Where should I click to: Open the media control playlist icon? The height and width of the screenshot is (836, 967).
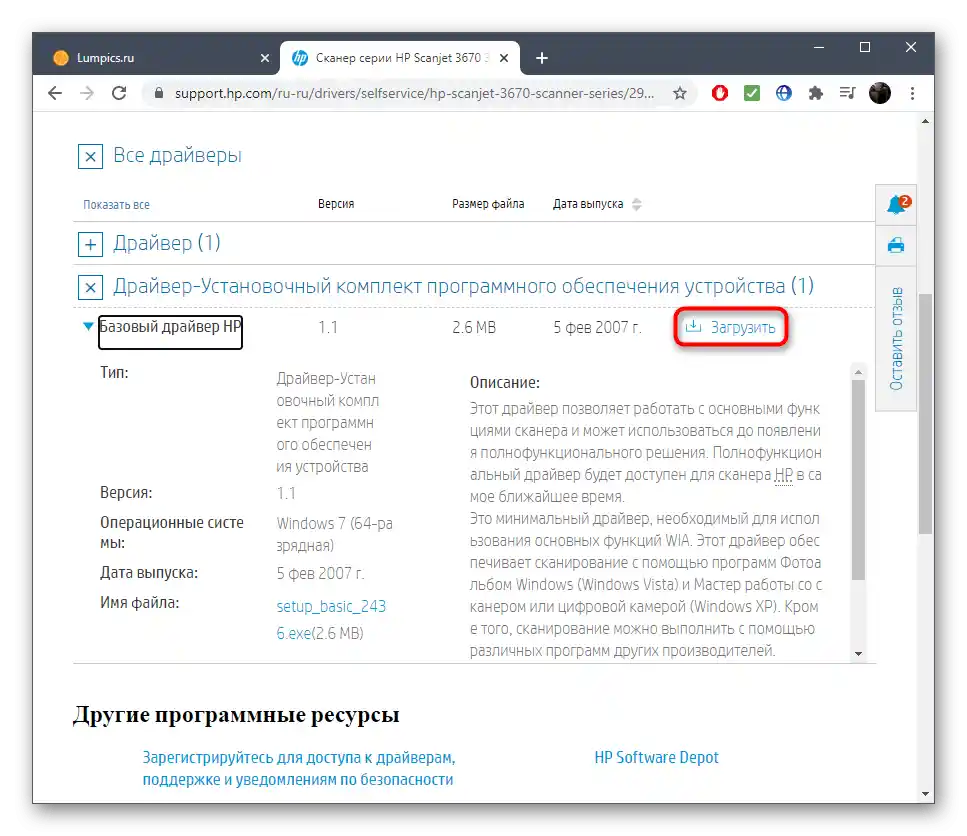click(847, 93)
